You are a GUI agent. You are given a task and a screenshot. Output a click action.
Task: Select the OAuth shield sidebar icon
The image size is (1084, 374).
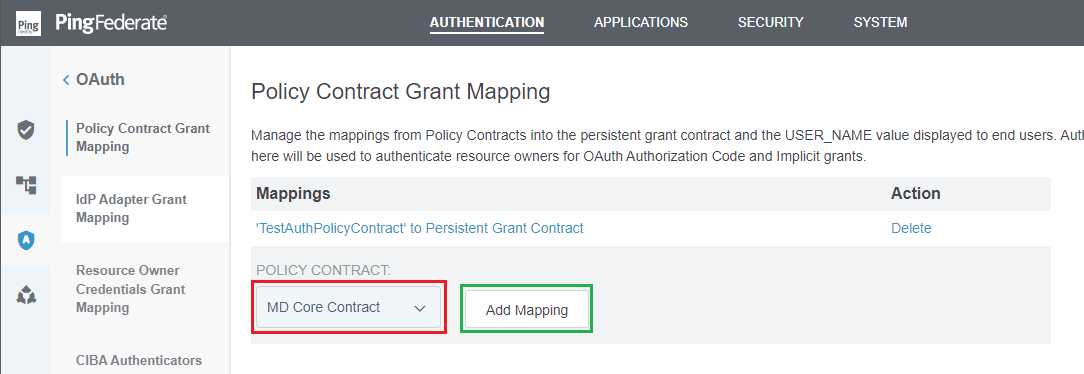[26, 240]
